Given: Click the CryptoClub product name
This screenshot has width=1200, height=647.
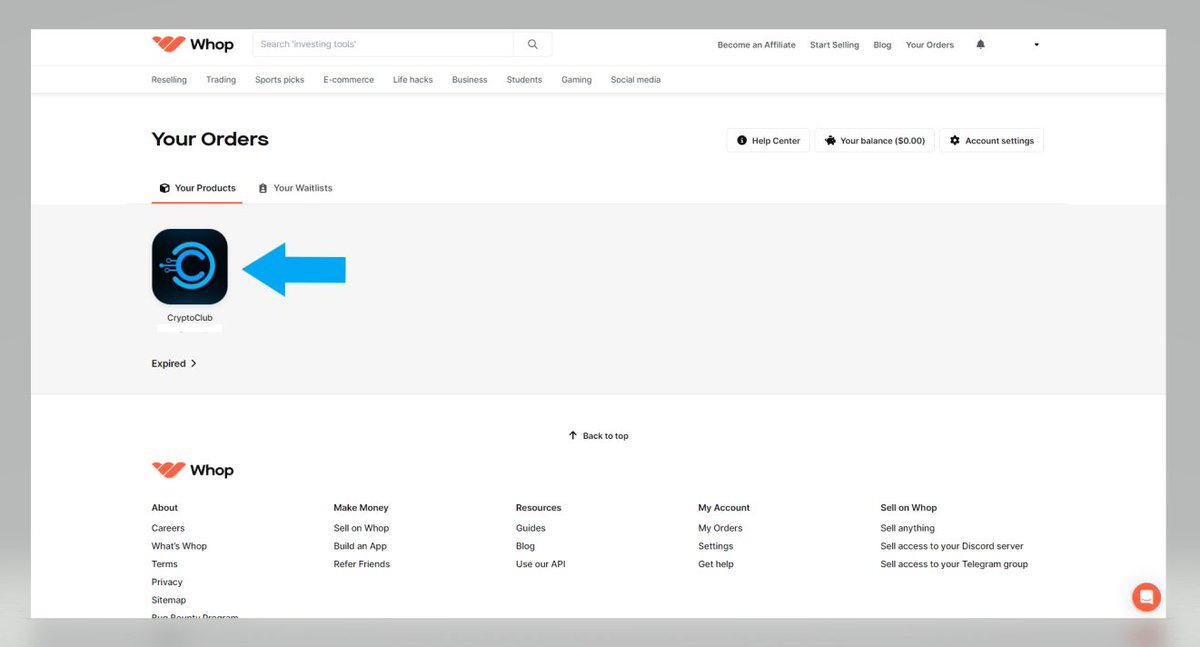Looking at the screenshot, I should pos(190,318).
